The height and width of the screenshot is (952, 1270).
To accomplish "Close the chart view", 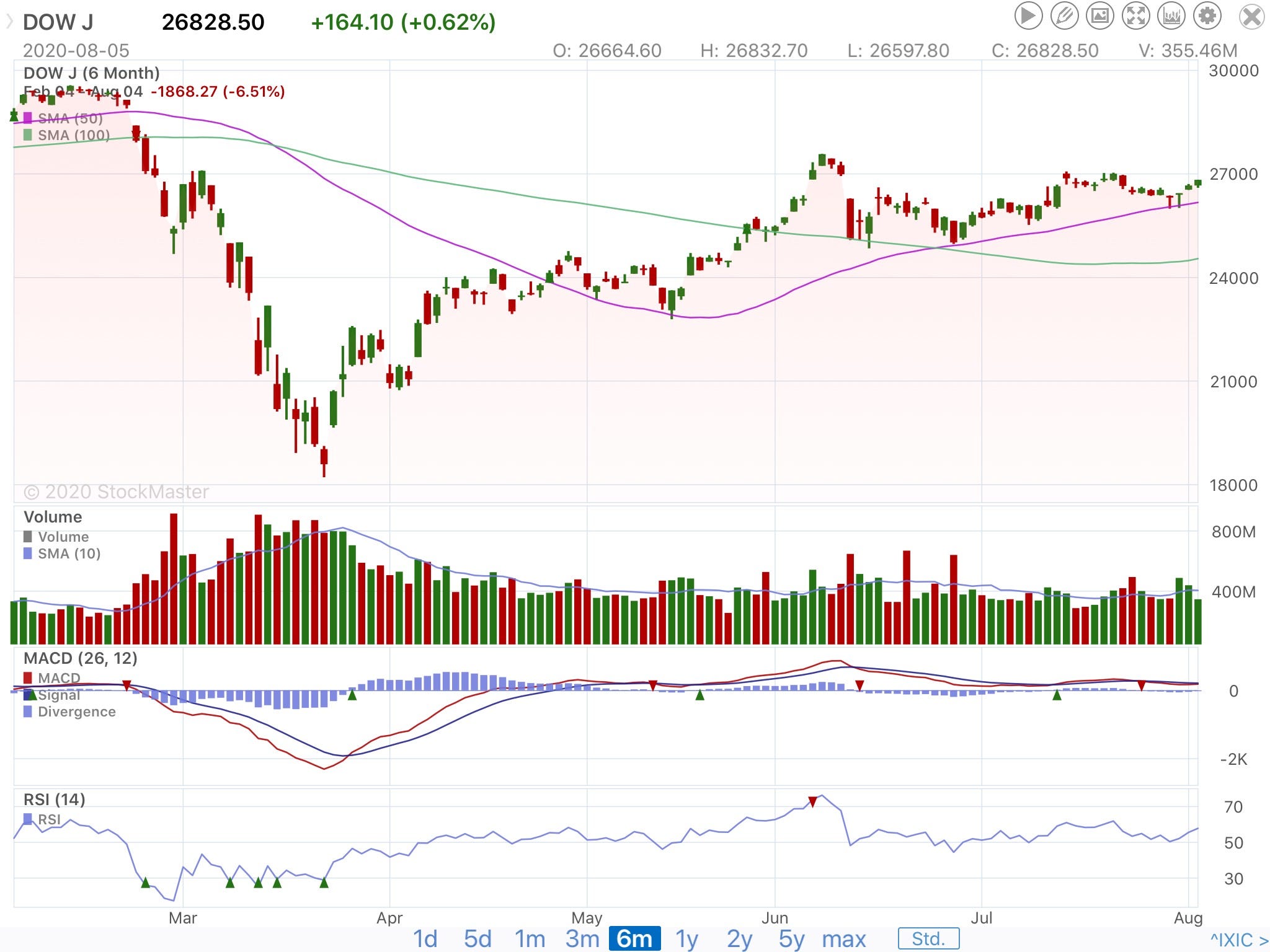I will tap(1251, 17).
